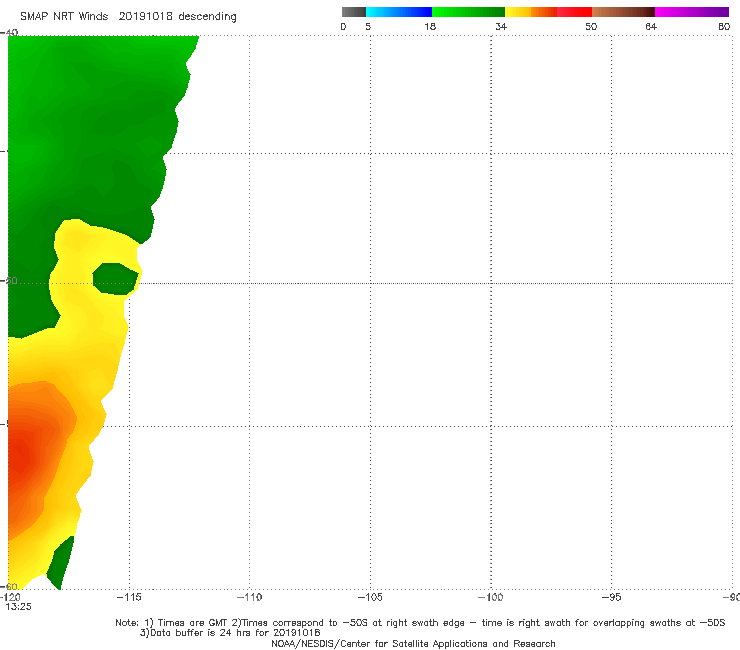Click the gray segment of the color bar

click(353, 12)
